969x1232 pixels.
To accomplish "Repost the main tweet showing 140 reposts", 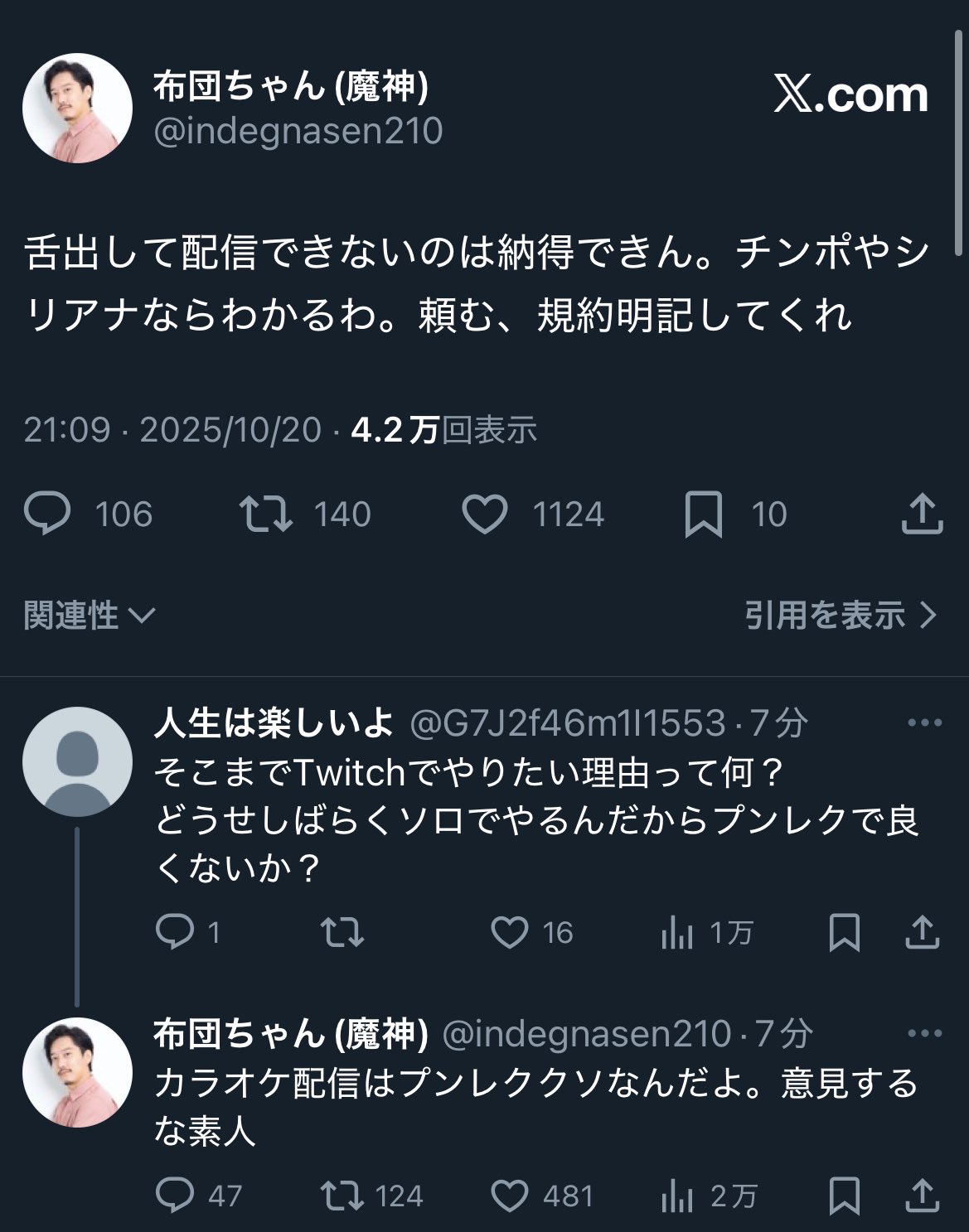I will pyautogui.click(x=266, y=514).
